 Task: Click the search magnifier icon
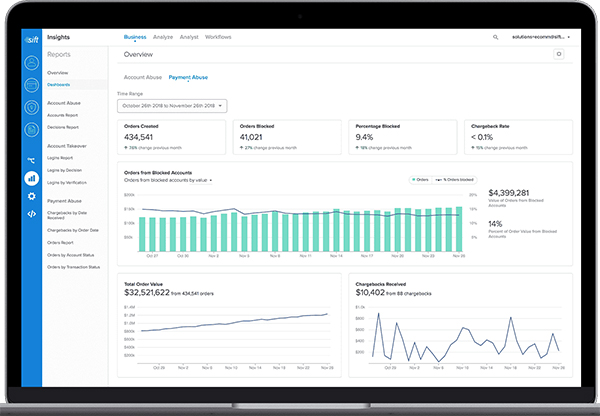495,37
